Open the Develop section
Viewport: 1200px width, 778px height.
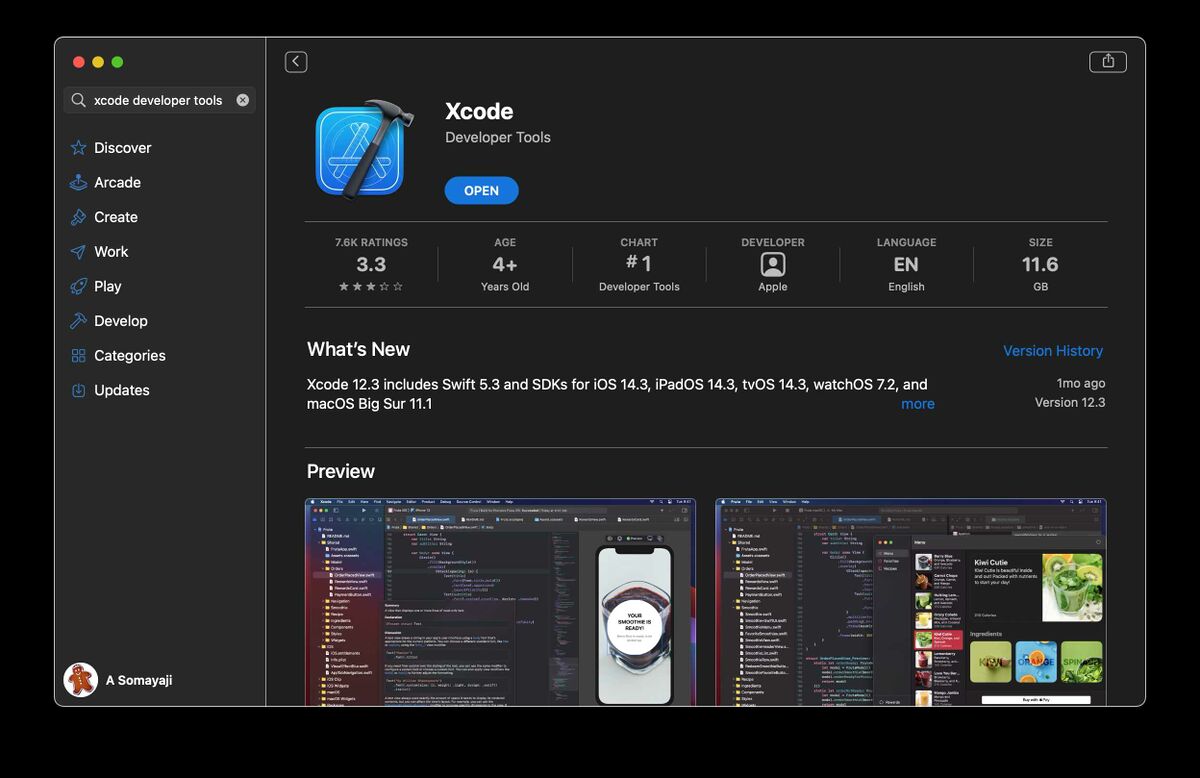(122, 321)
